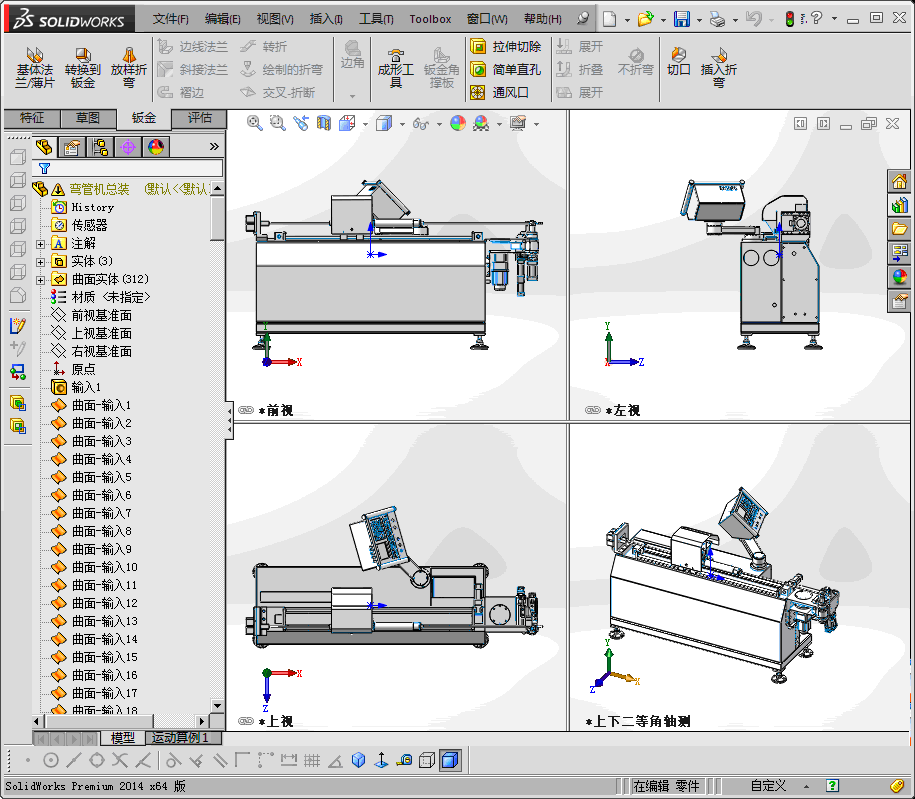Switch to the 草图 tab

(88, 118)
